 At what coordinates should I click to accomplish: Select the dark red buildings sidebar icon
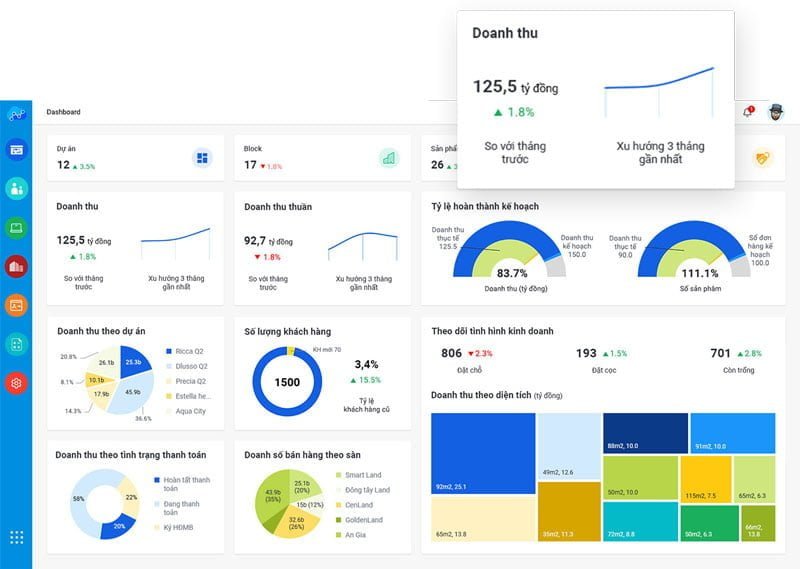point(16,266)
